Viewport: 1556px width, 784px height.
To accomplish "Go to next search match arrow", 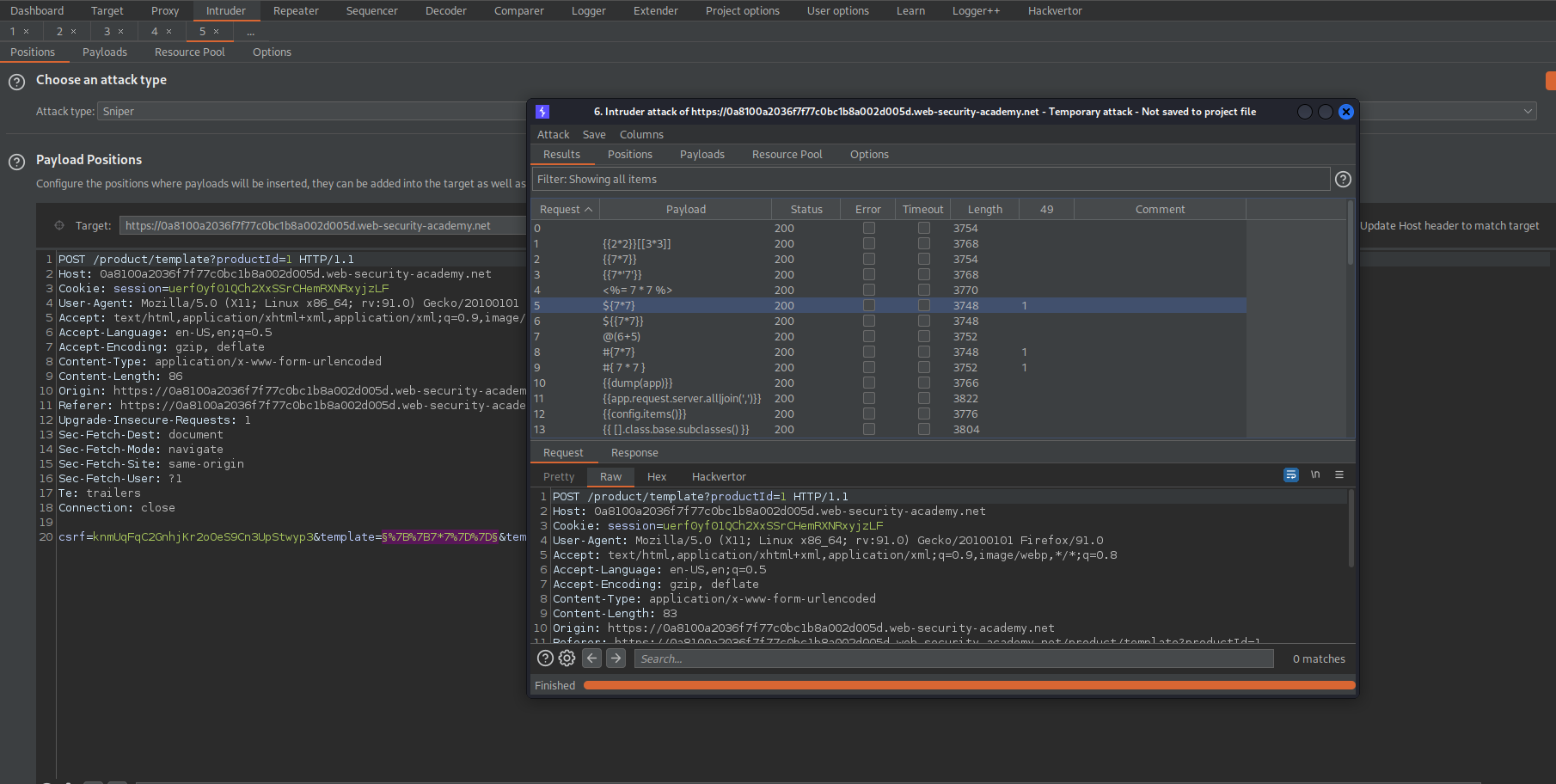I will coord(616,658).
